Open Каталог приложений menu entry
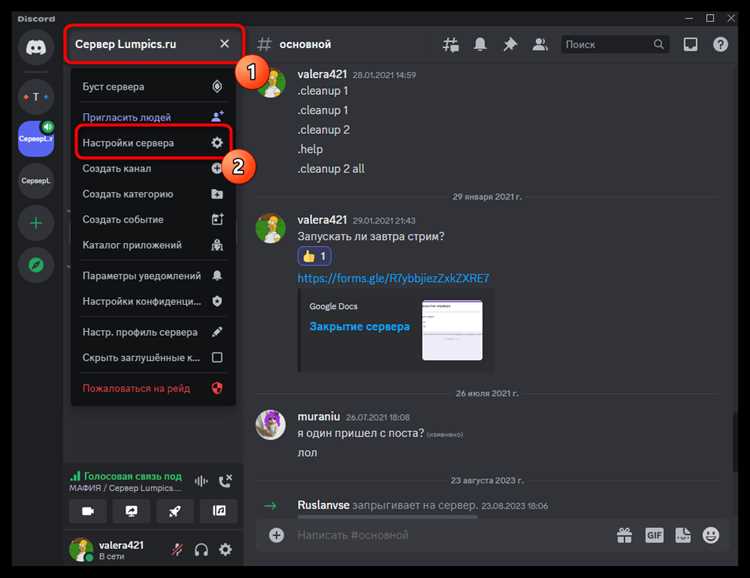Screen dimensions: 750x578 click(153, 245)
